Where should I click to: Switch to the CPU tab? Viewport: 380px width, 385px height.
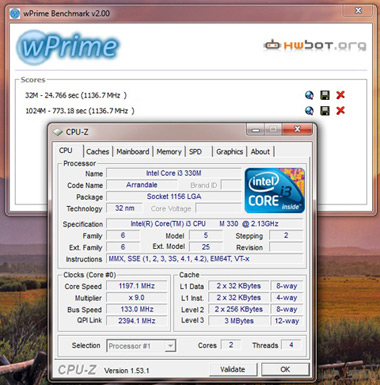coord(66,151)
